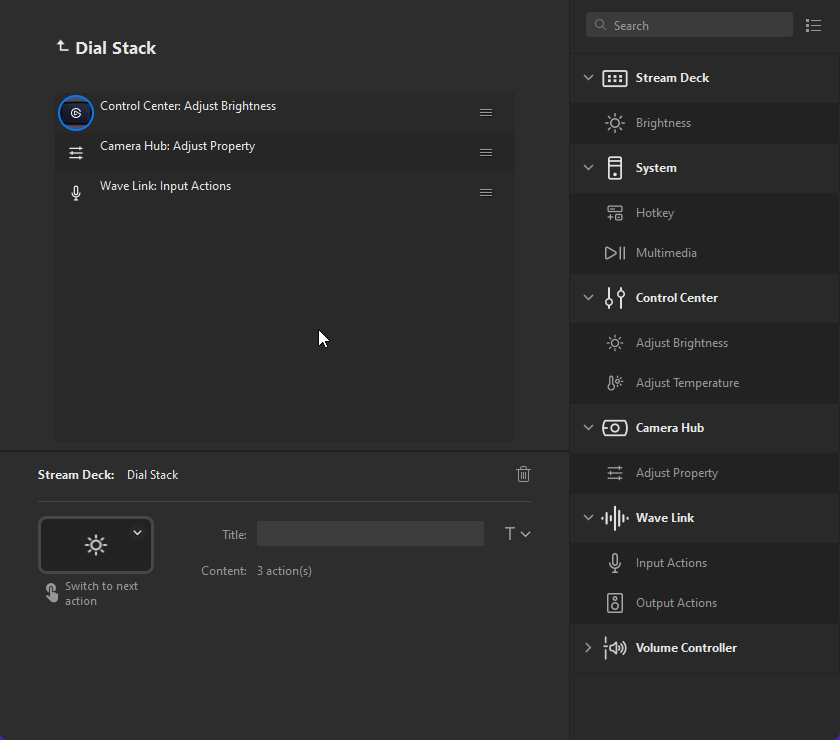Pick Output Actions under Wave Link
840x740 pixels.
tap(676, 603)
